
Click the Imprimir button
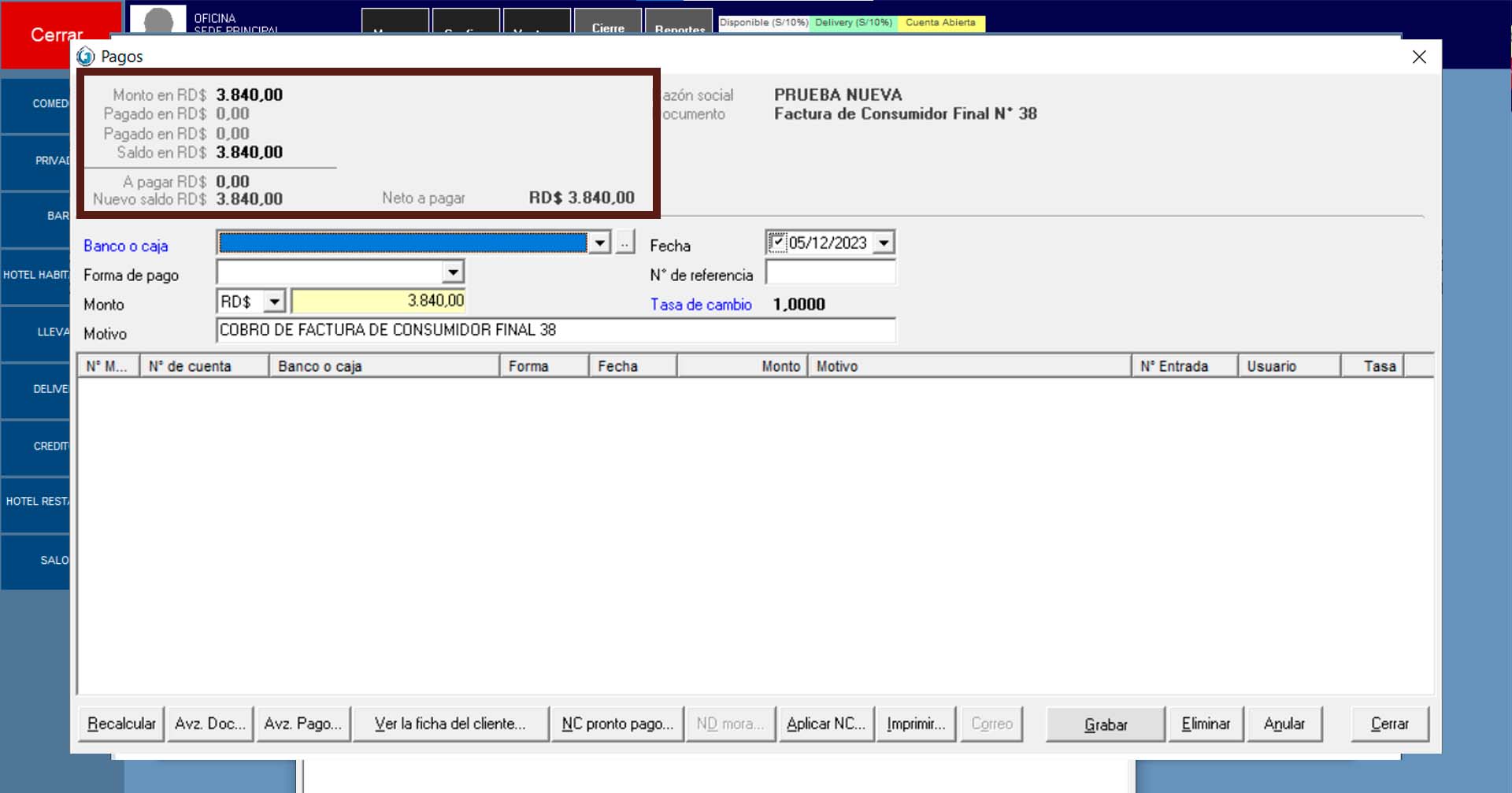pyautogui.click(x=916, y=724)
